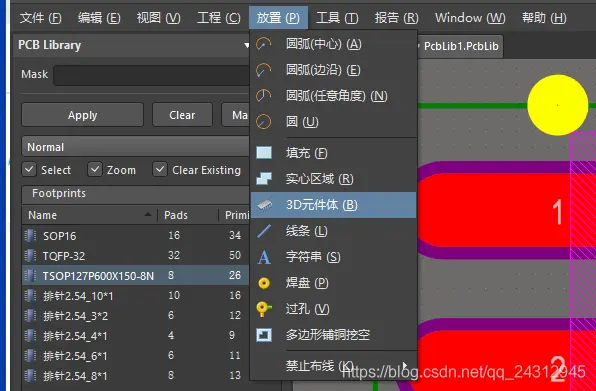Select the 排针2.54_4*1 footprint row

tap(136, 336)
